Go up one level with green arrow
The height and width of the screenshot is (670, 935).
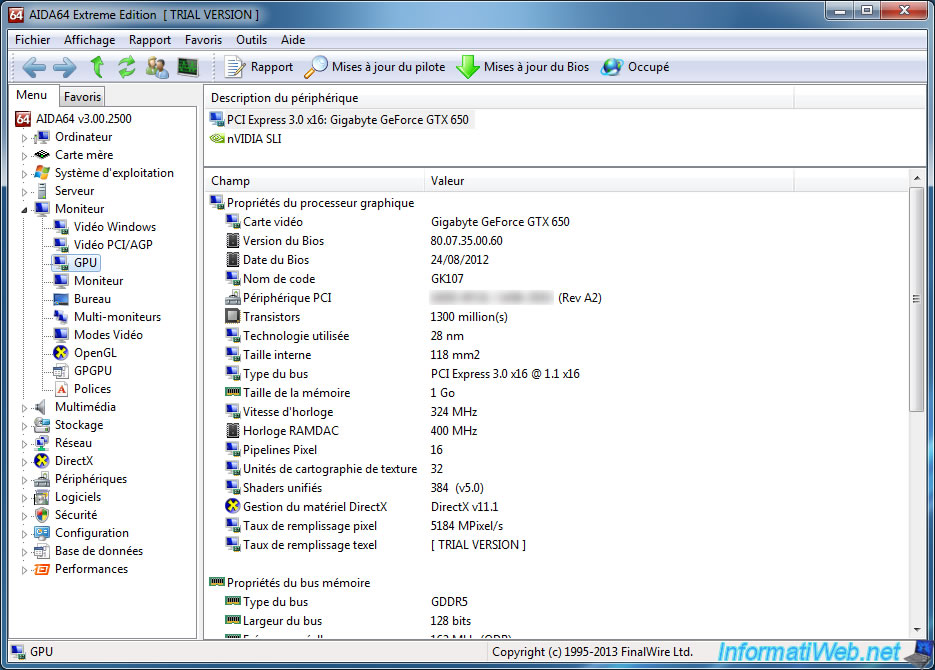tap(97, 67)
